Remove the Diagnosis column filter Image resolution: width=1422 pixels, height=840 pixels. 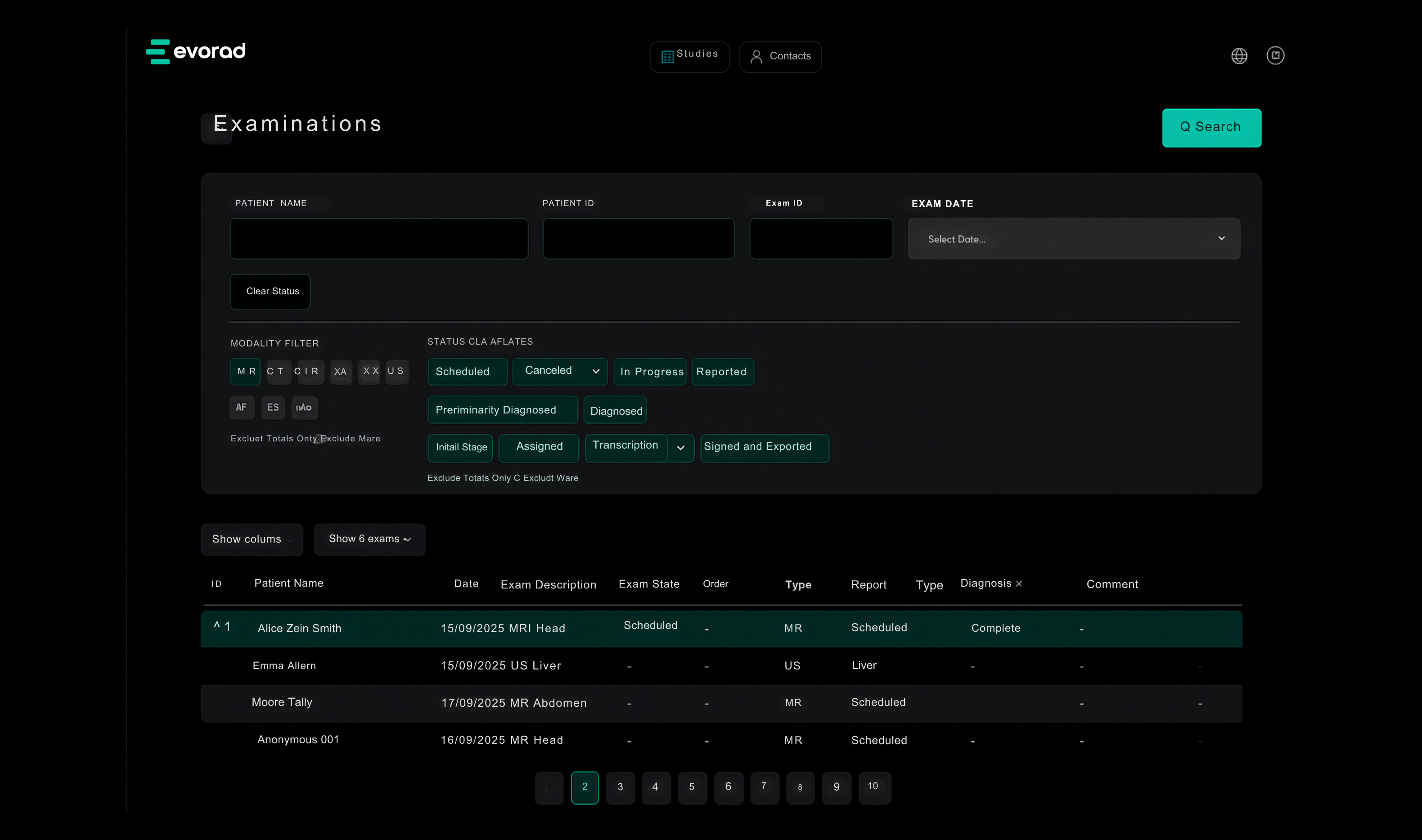click(1018, 583)
